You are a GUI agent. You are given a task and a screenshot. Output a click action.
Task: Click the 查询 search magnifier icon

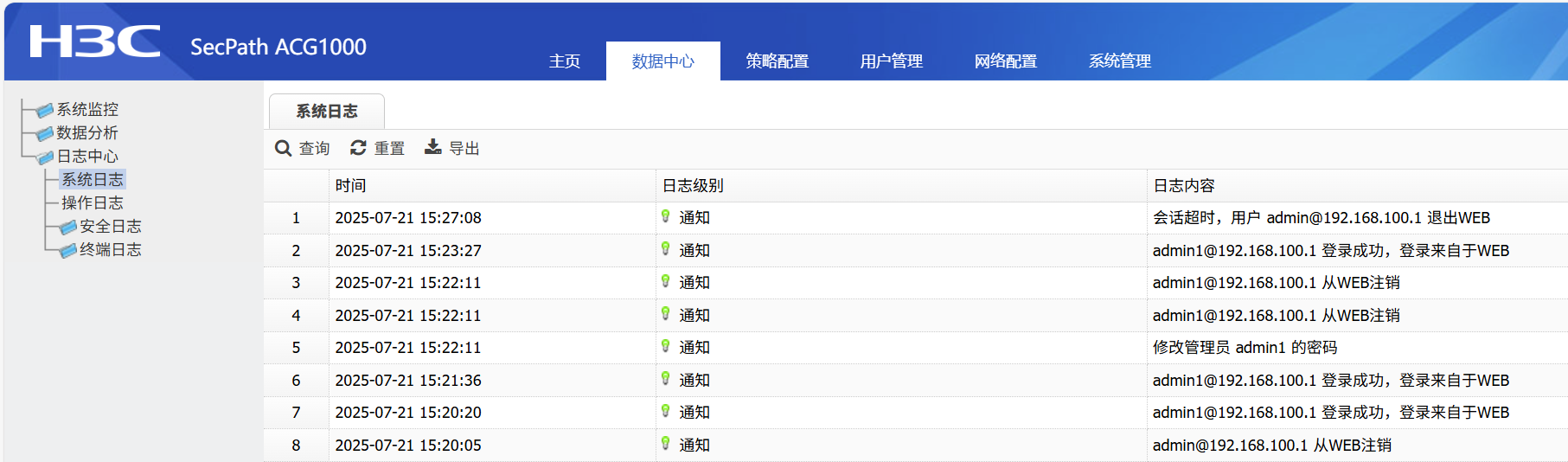coord(283,148)
